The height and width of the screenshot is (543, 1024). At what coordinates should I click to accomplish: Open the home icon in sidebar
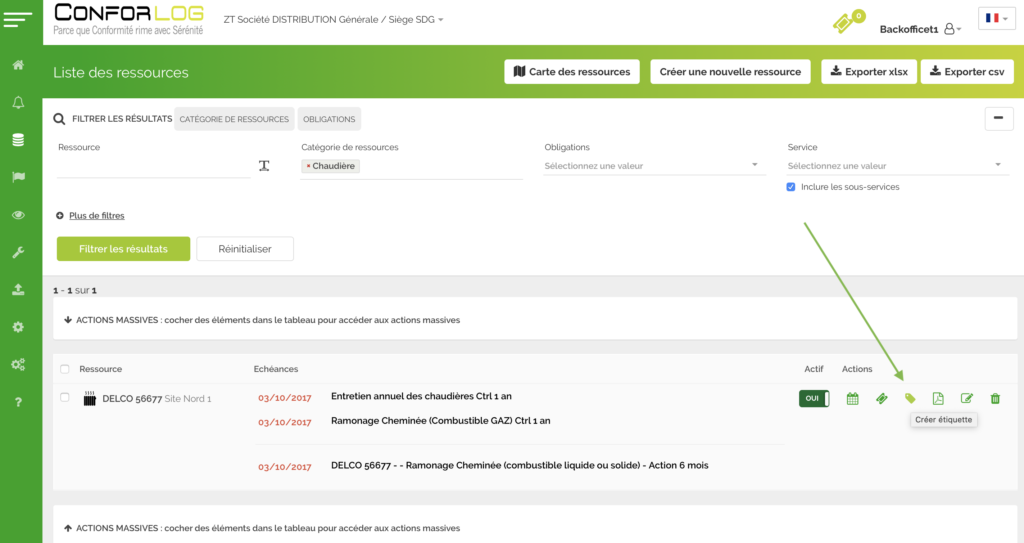point(18,65)
